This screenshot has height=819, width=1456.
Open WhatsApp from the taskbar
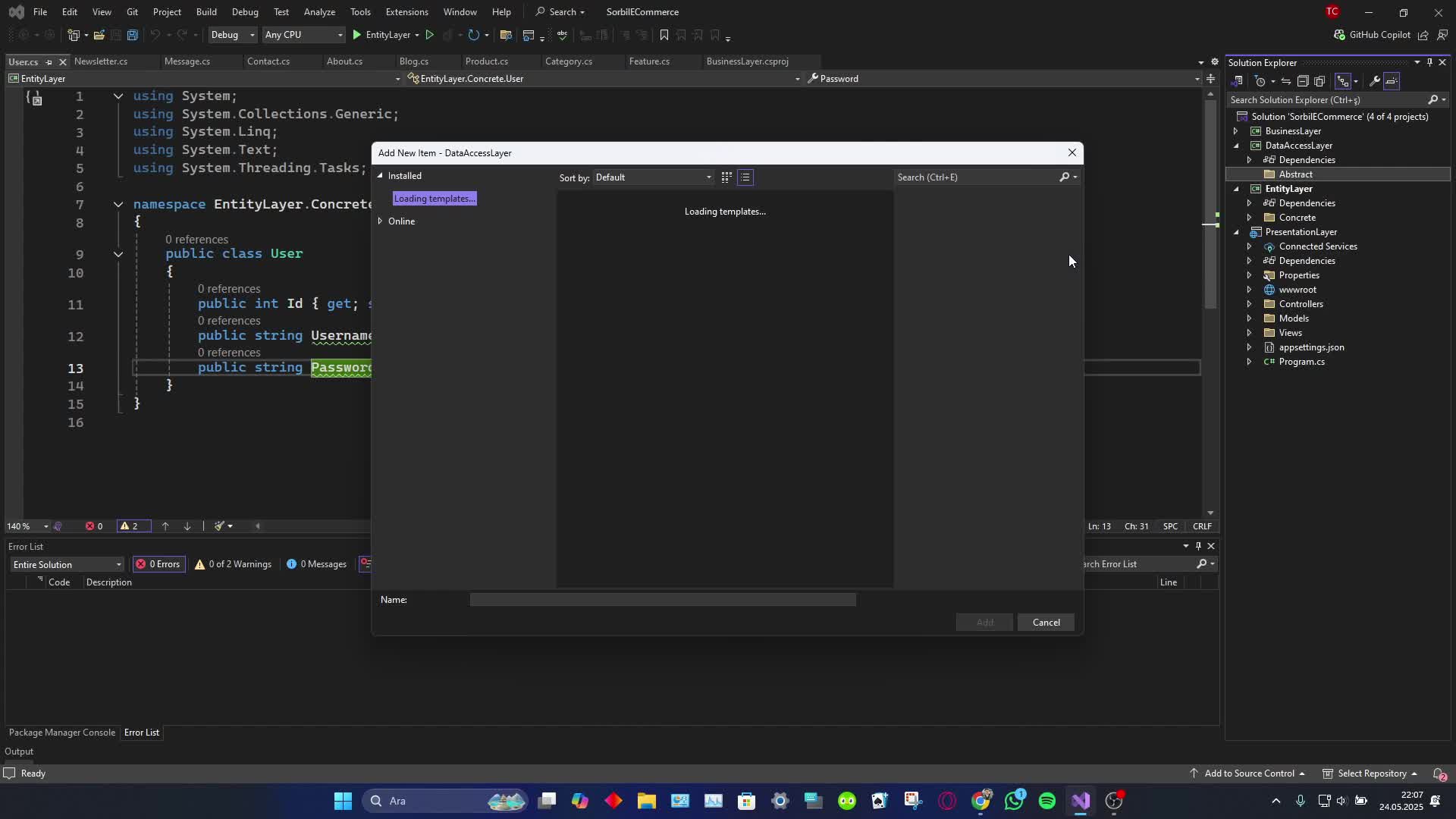pyautogui.click(x=1014, y=801)
